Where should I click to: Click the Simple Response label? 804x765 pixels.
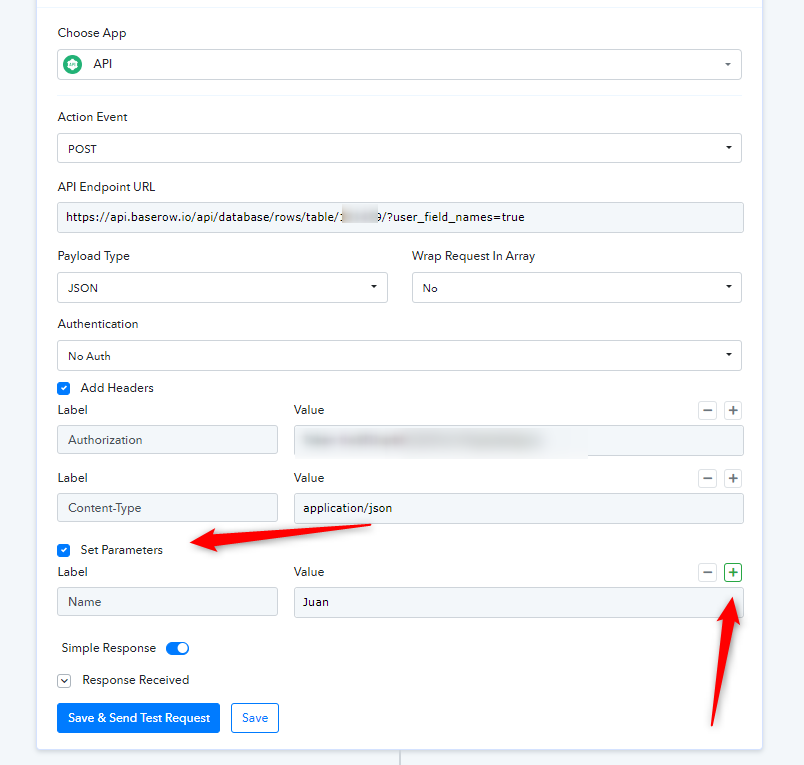click(109, 648)
